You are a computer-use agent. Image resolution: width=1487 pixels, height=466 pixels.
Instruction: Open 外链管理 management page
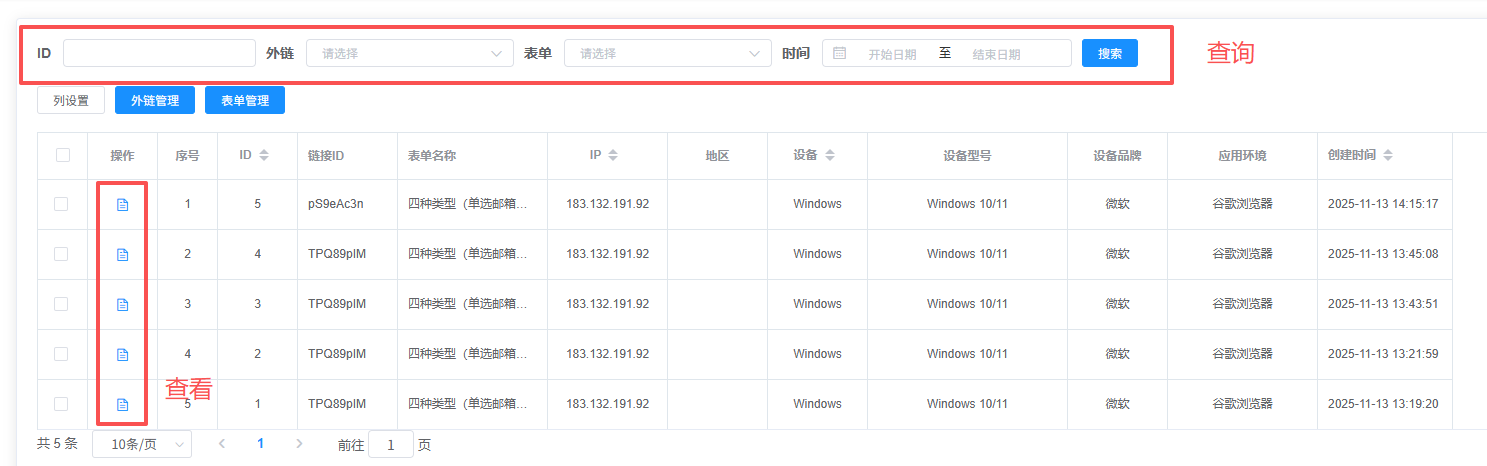[155, 100]
